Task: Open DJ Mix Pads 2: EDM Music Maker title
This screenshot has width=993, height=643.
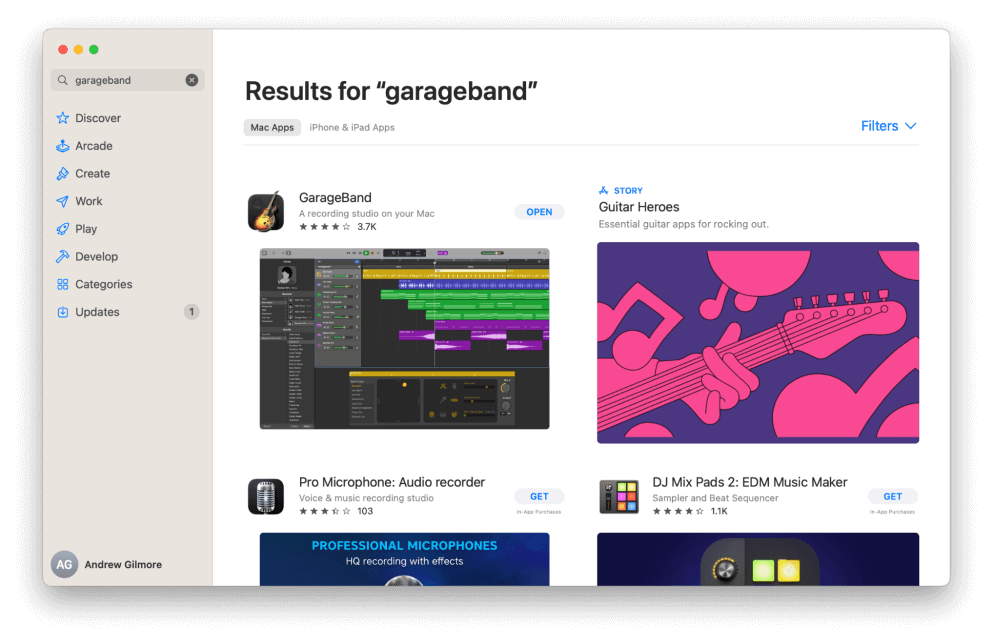Action: (x=750, y=482)
